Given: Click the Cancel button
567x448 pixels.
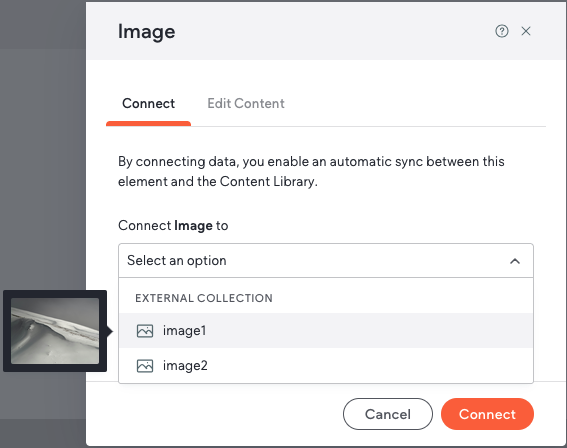Looking at the screenshot, I should 388,414.
